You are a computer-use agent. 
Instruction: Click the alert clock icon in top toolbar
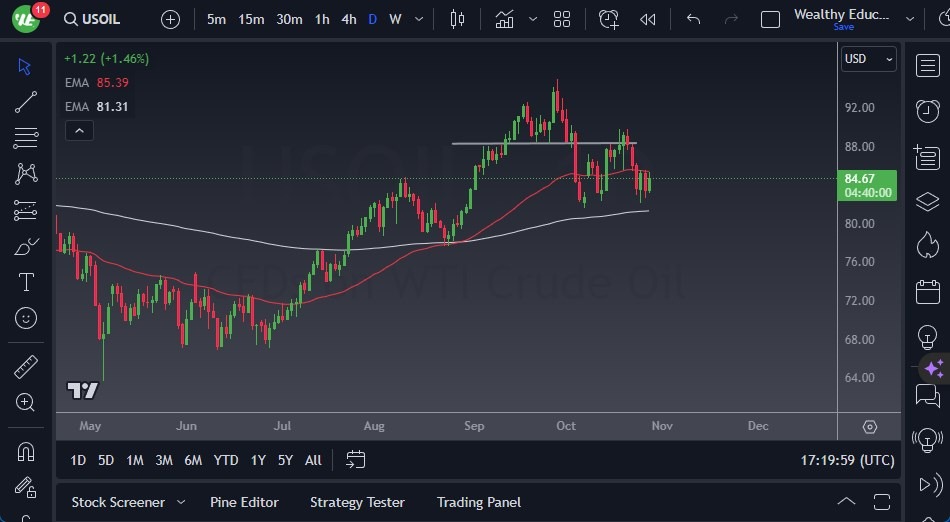tap(609, 19)
